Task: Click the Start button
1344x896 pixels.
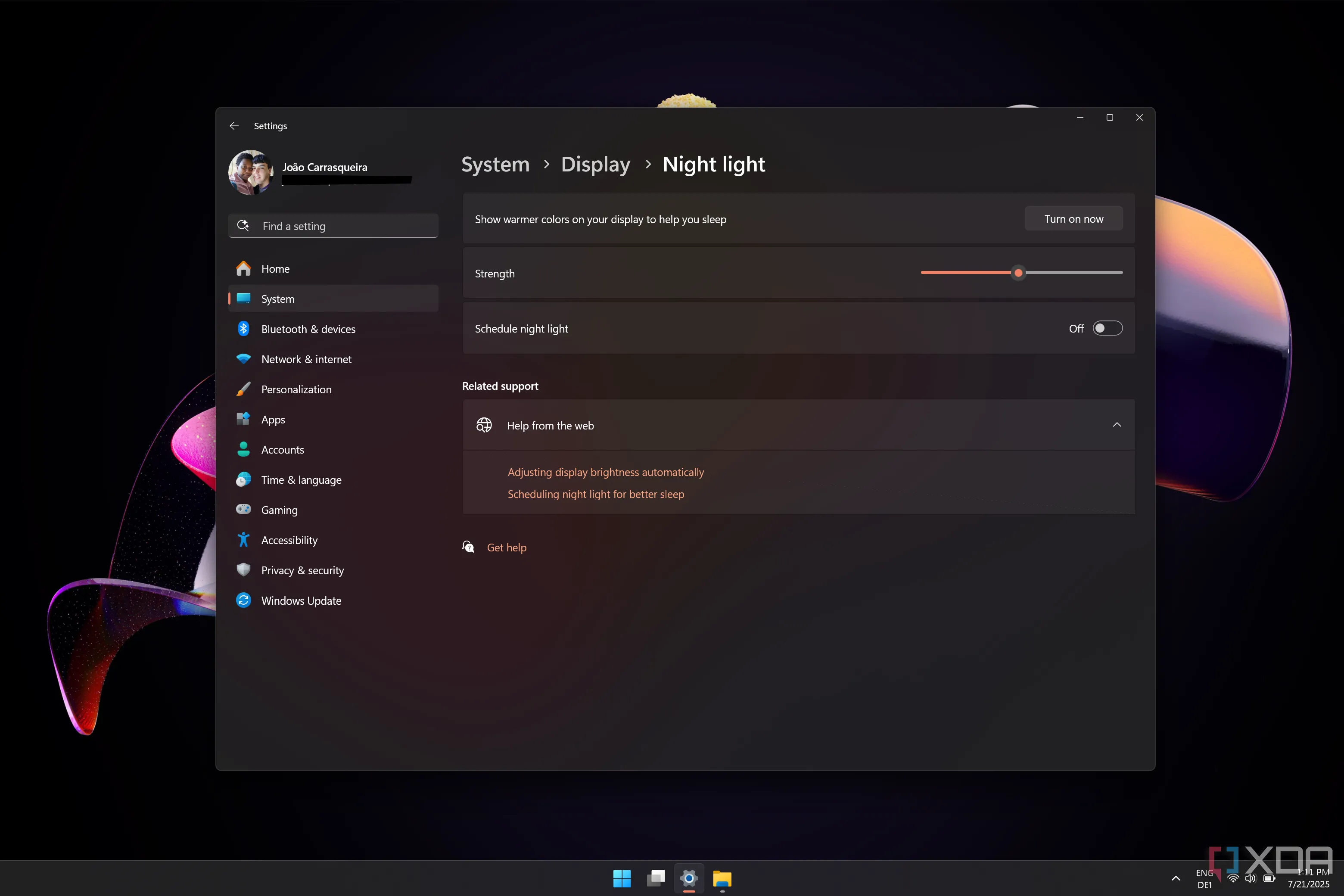Action: pyautogui.click(x=622, y=878)
